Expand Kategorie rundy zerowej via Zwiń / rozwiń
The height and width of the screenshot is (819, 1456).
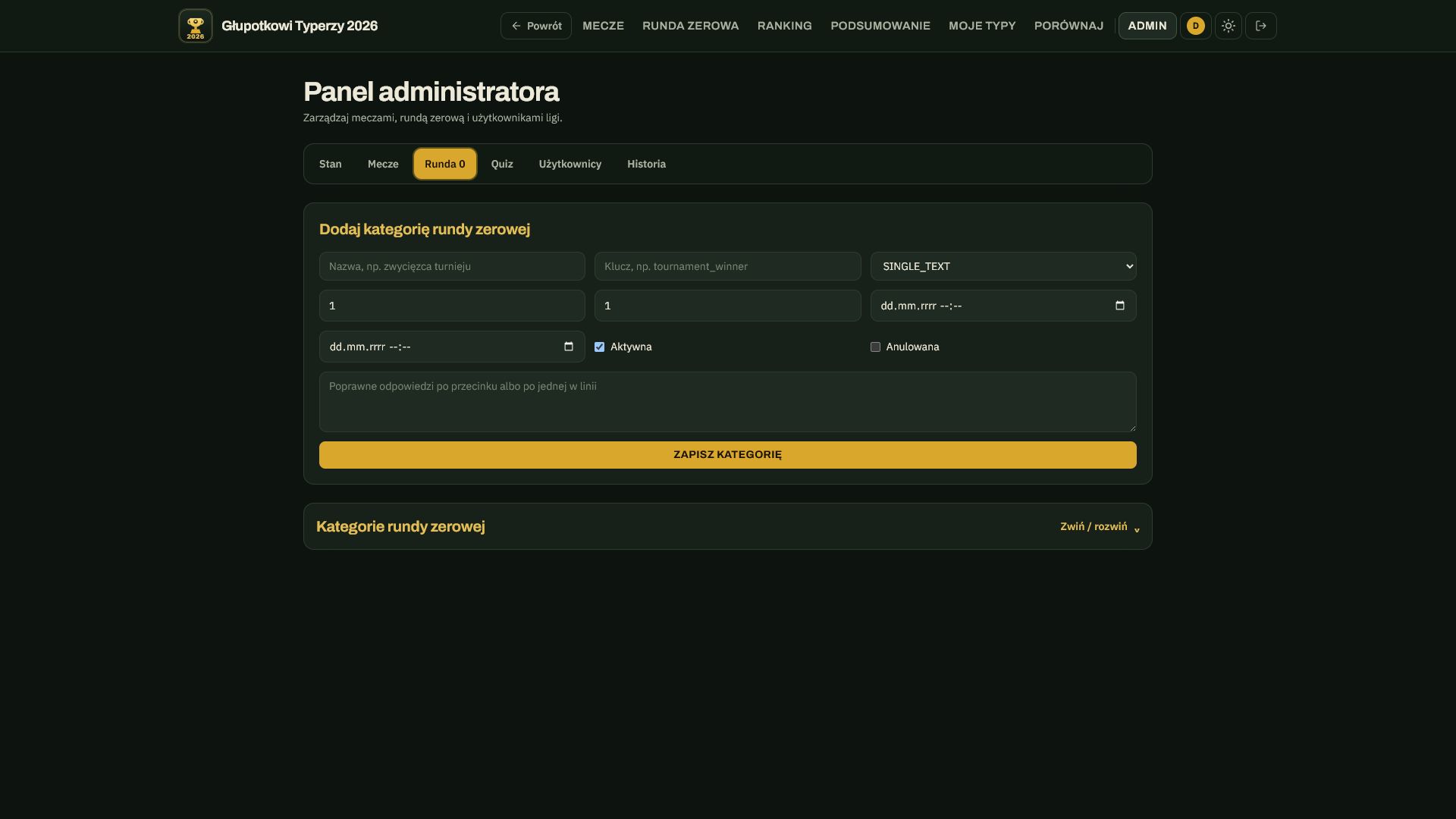tap(1100, 527)
